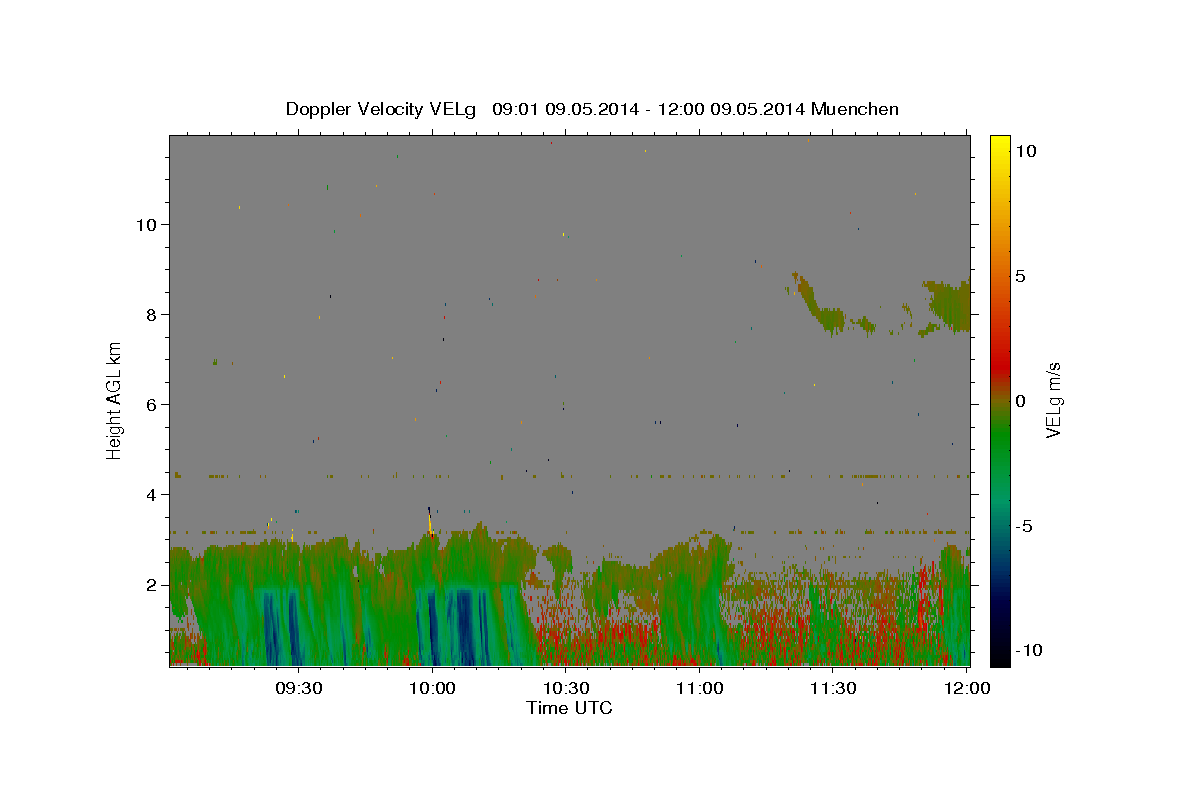The height and width of the screenshot is (800, 1200).
Task: Click the 11:30 time tick label
Action: 833,688
